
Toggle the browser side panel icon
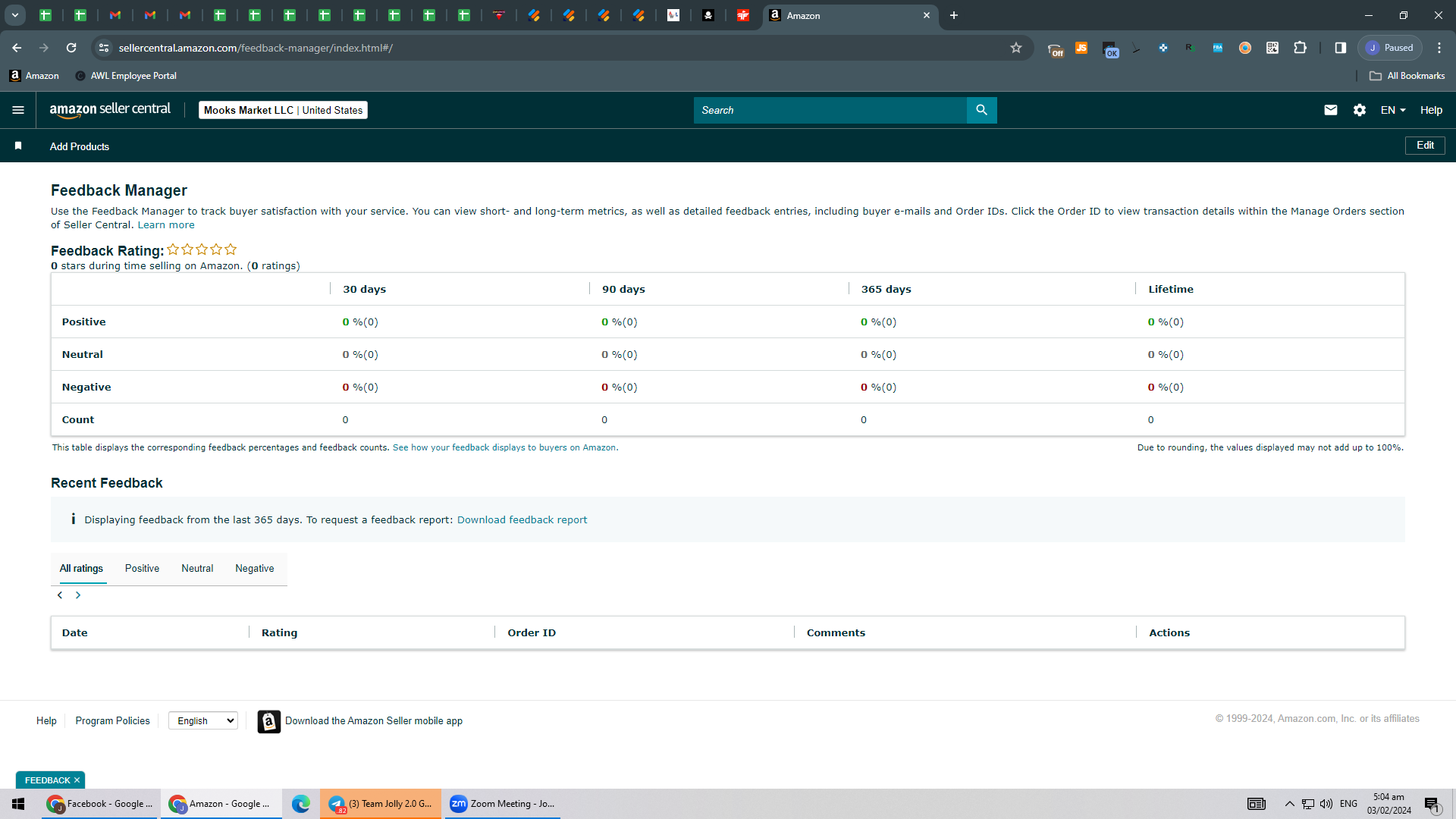pos(1341,48)
